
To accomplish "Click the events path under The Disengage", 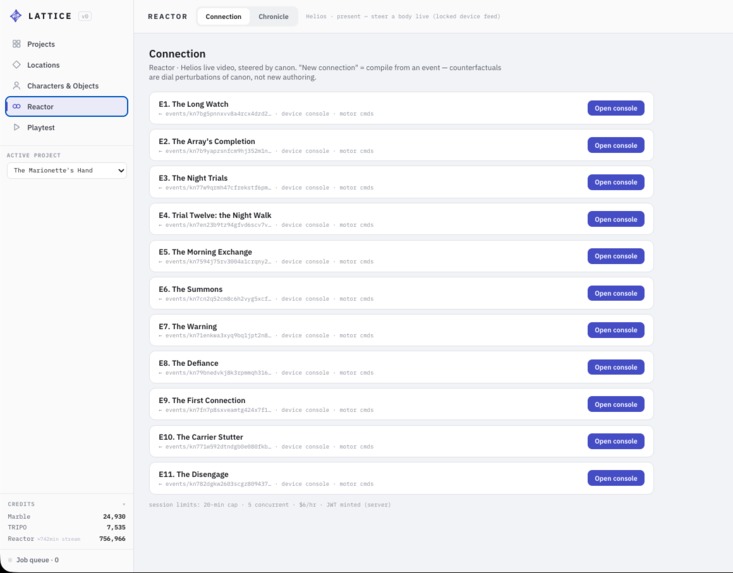I will point(218,484).
